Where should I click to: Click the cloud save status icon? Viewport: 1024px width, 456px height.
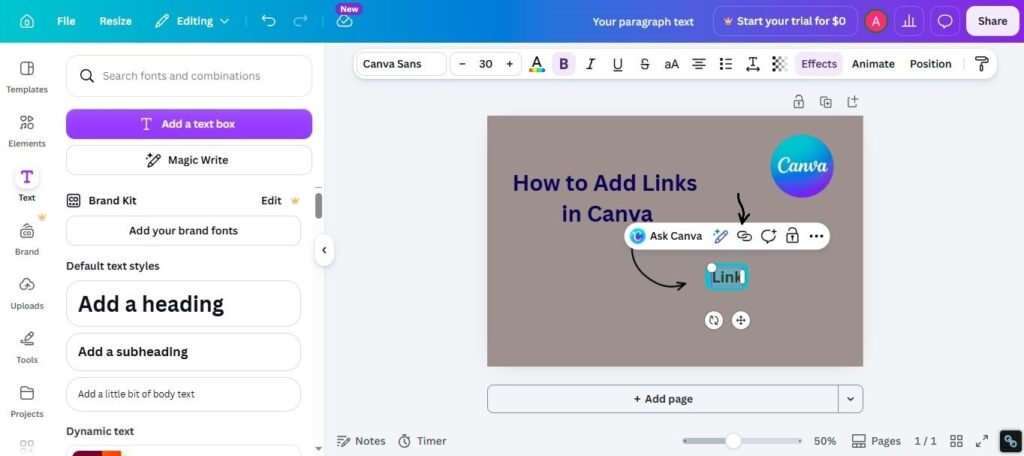(344, 21)
